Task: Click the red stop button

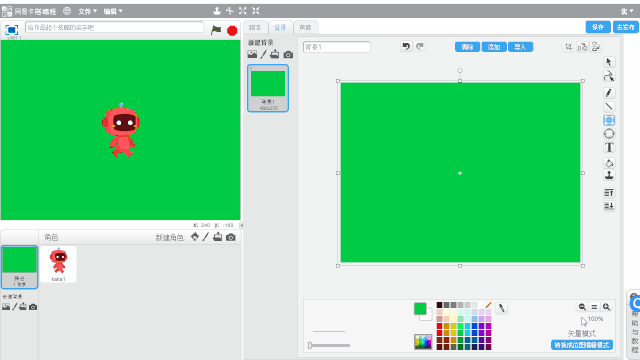Action: click(232, 31)
